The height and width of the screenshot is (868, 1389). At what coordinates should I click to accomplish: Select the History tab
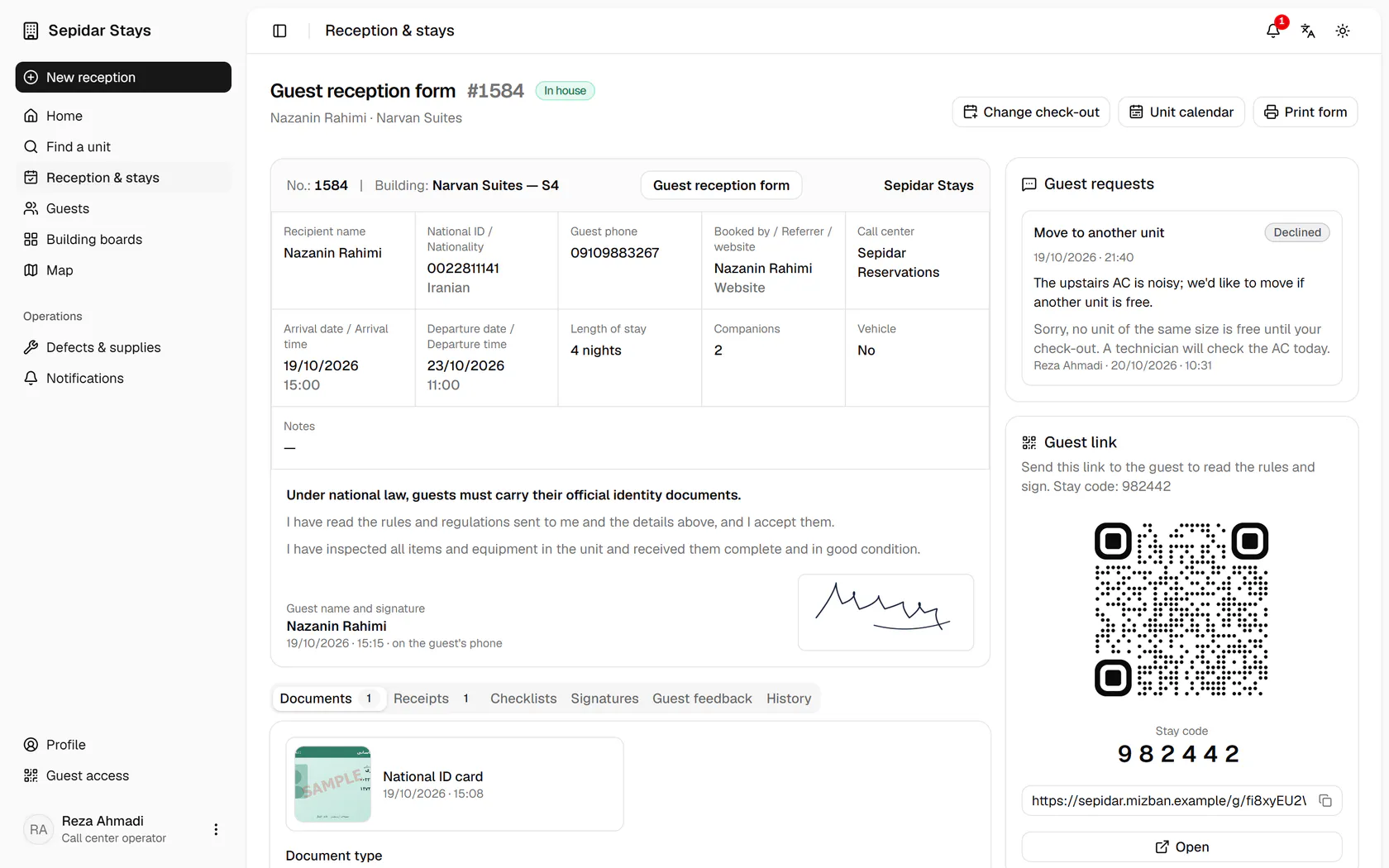click(x=789, y=699)
